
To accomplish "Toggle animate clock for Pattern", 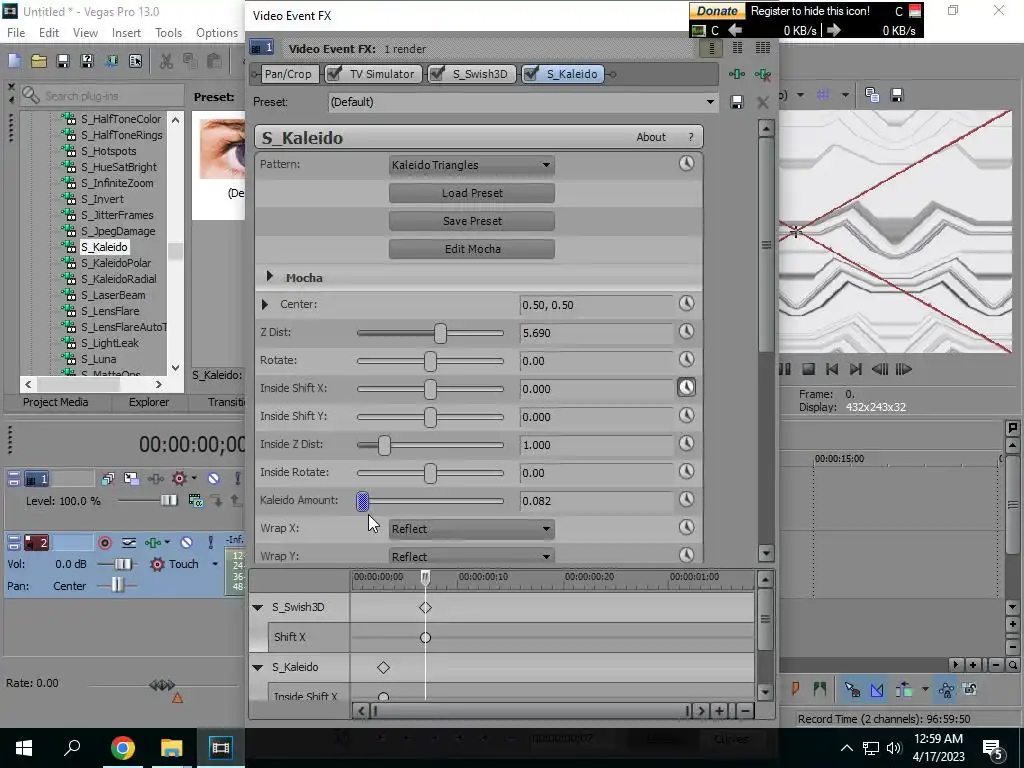I will pyautogui.click(x=686, y=164).
